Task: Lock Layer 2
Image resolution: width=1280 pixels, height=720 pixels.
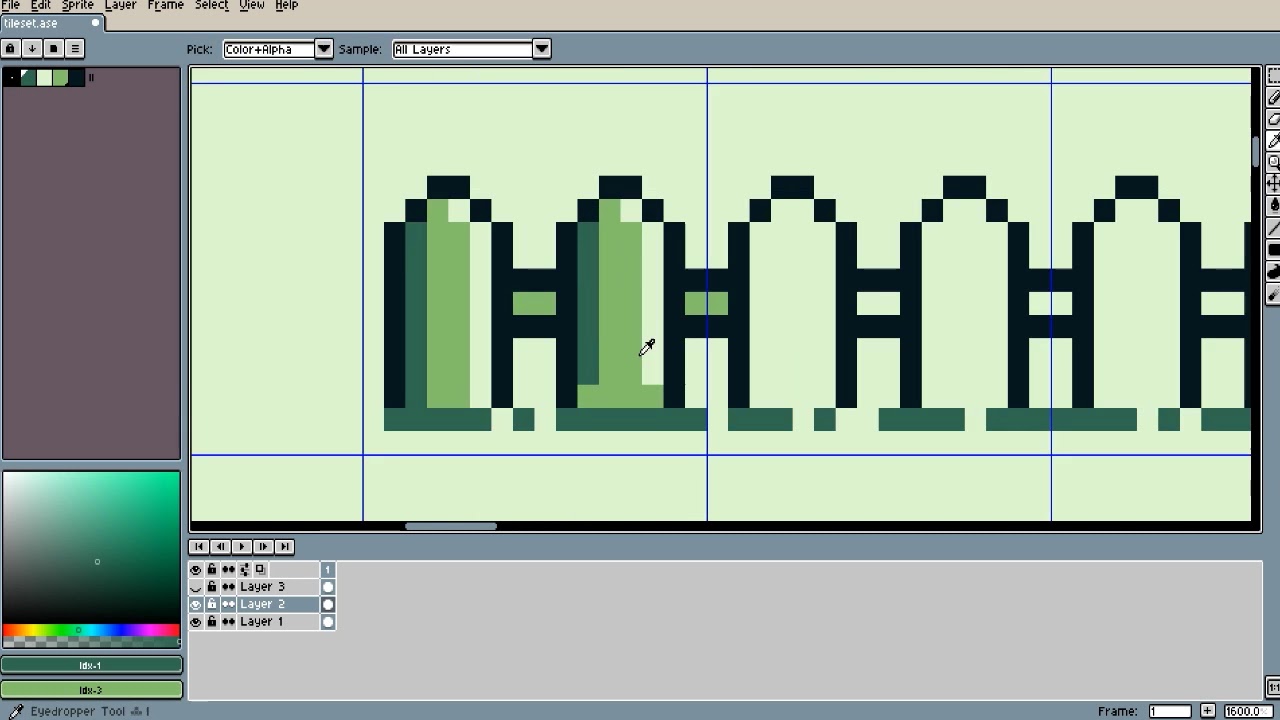Action: tap(211, 604)
